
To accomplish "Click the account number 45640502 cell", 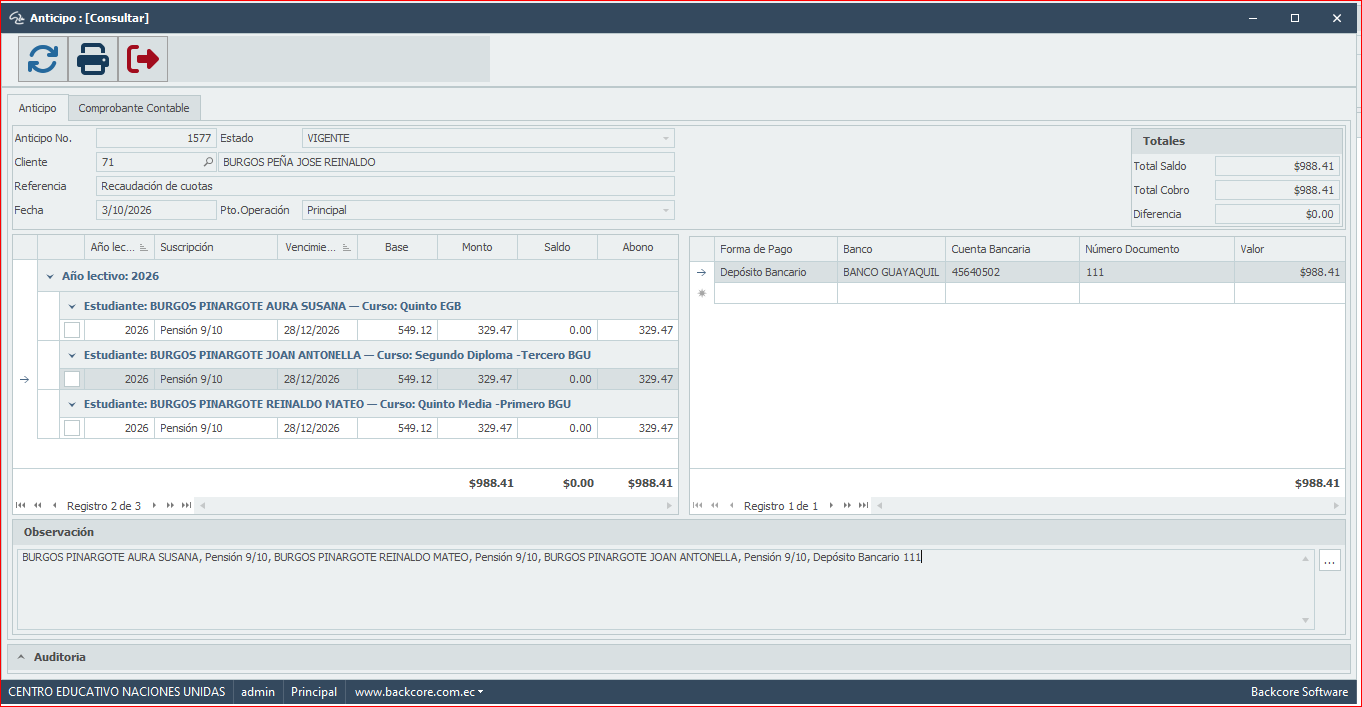I will tap(1012, 272).
